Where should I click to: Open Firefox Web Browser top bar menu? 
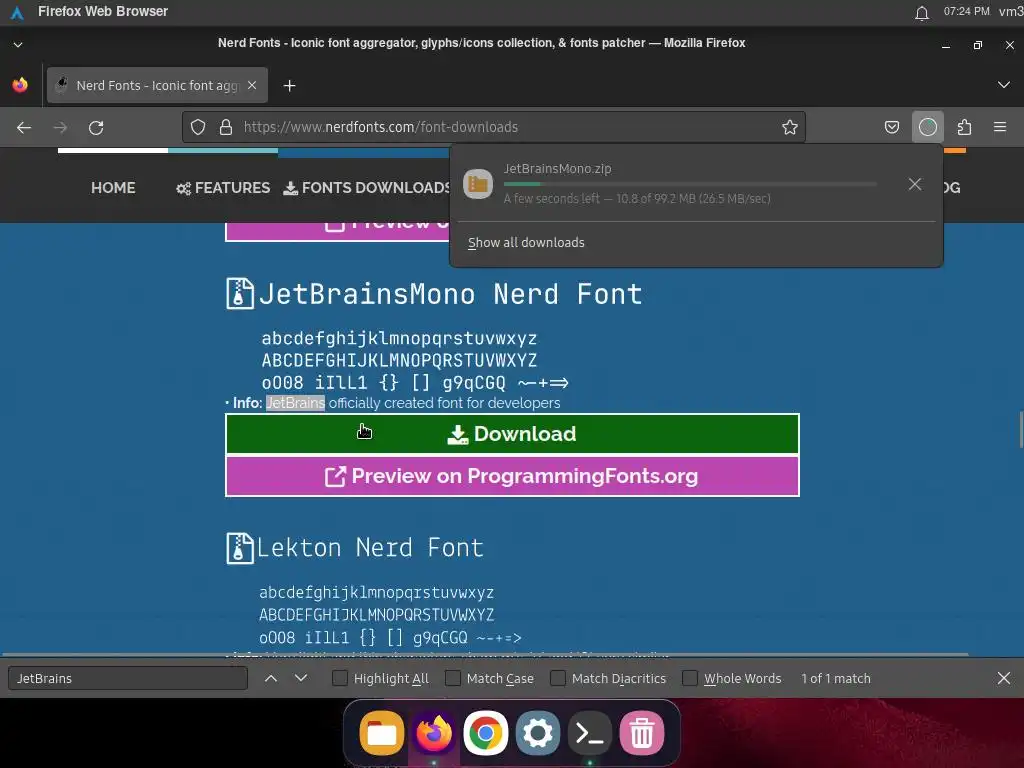(x=103, y=12)
